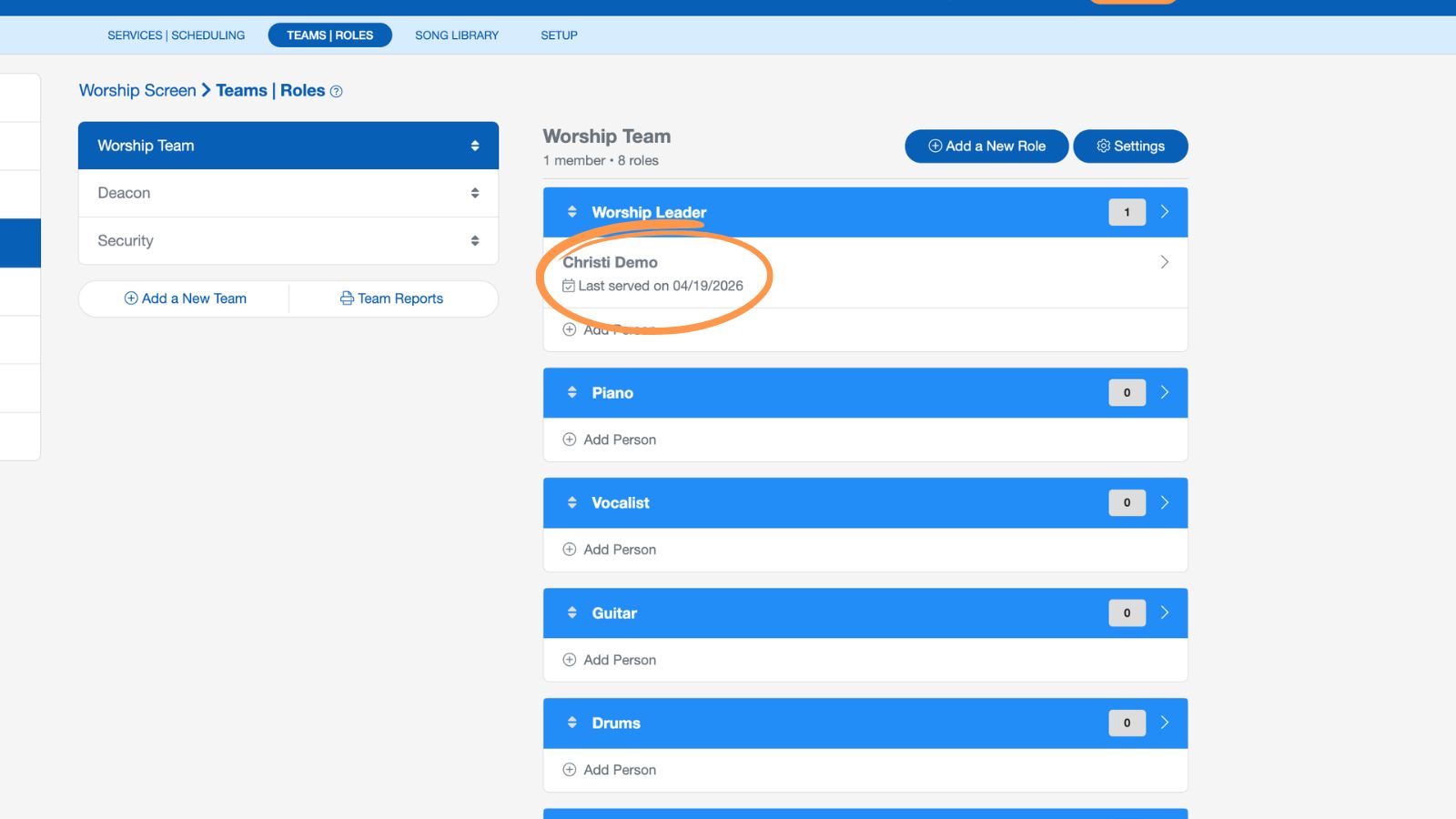Expand Christi Demo member details via chevron
The width and height of the screenshot is (1456, 819).
(1165, 262)
